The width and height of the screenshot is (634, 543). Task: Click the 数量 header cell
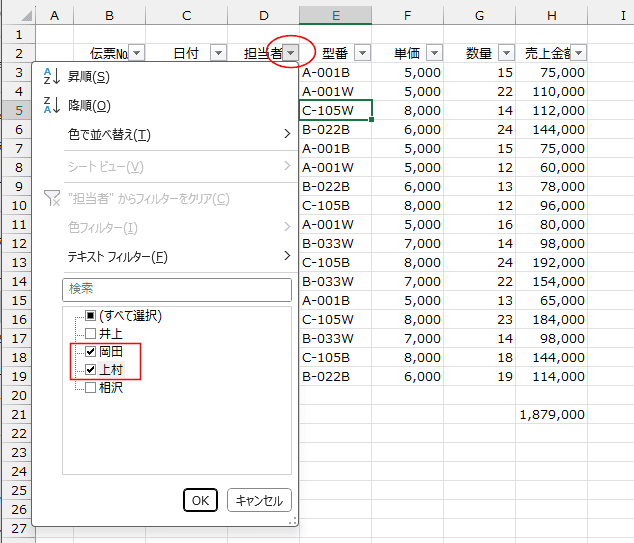click(479, 53)
